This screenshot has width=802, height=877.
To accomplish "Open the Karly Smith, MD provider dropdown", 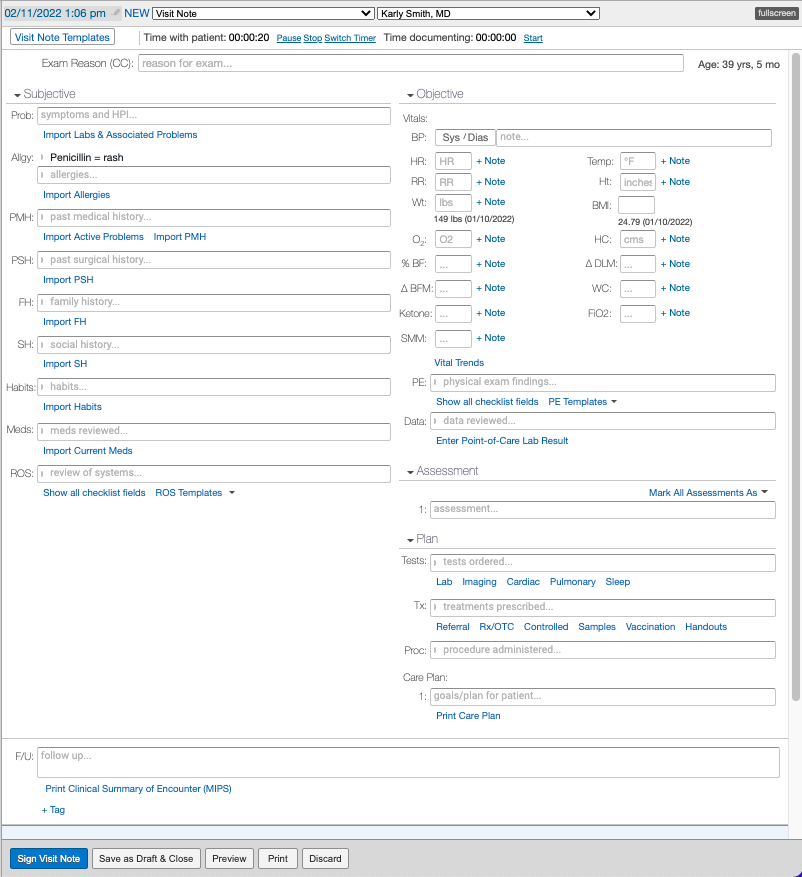I will tap(488, 13).
